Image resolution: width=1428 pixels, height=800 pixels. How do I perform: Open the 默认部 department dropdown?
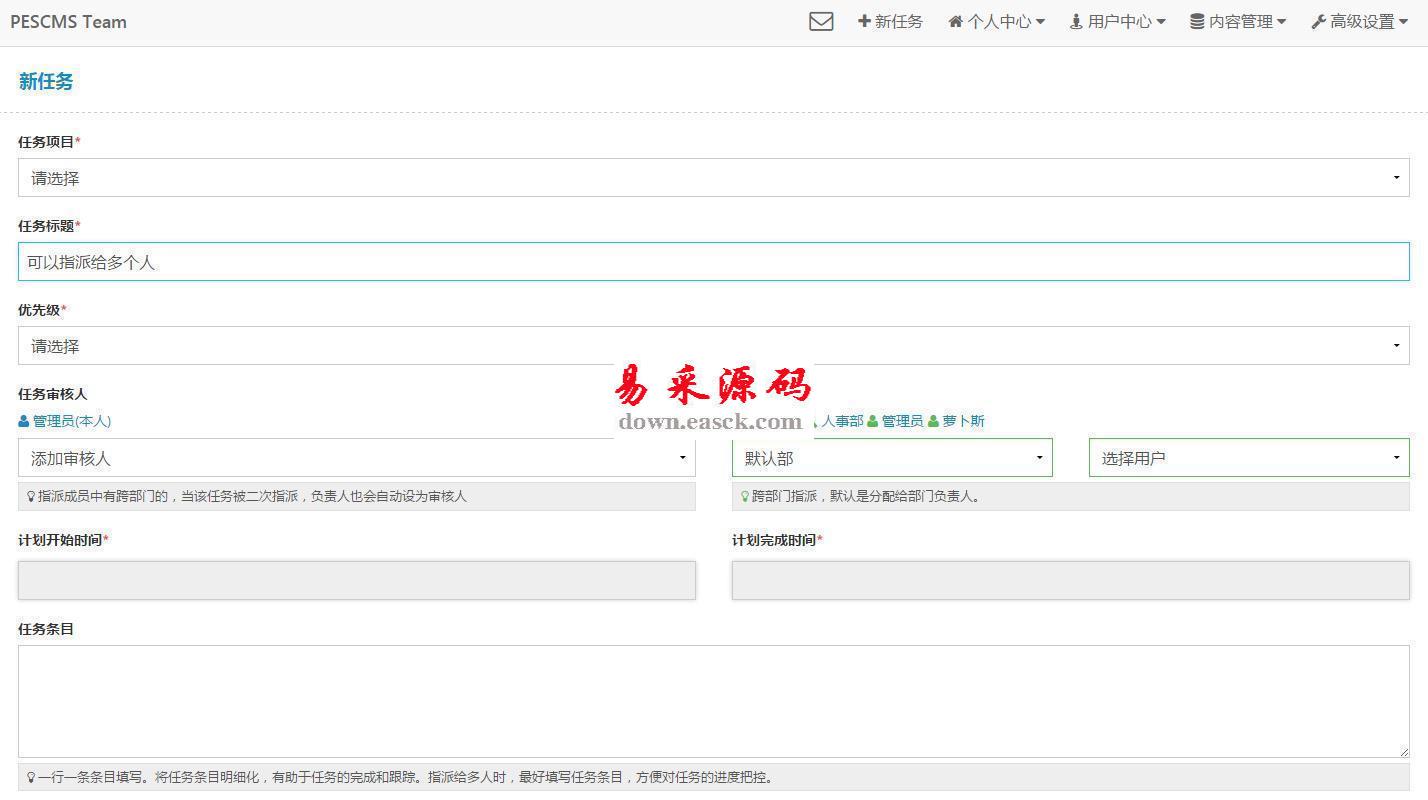point(891,458)
